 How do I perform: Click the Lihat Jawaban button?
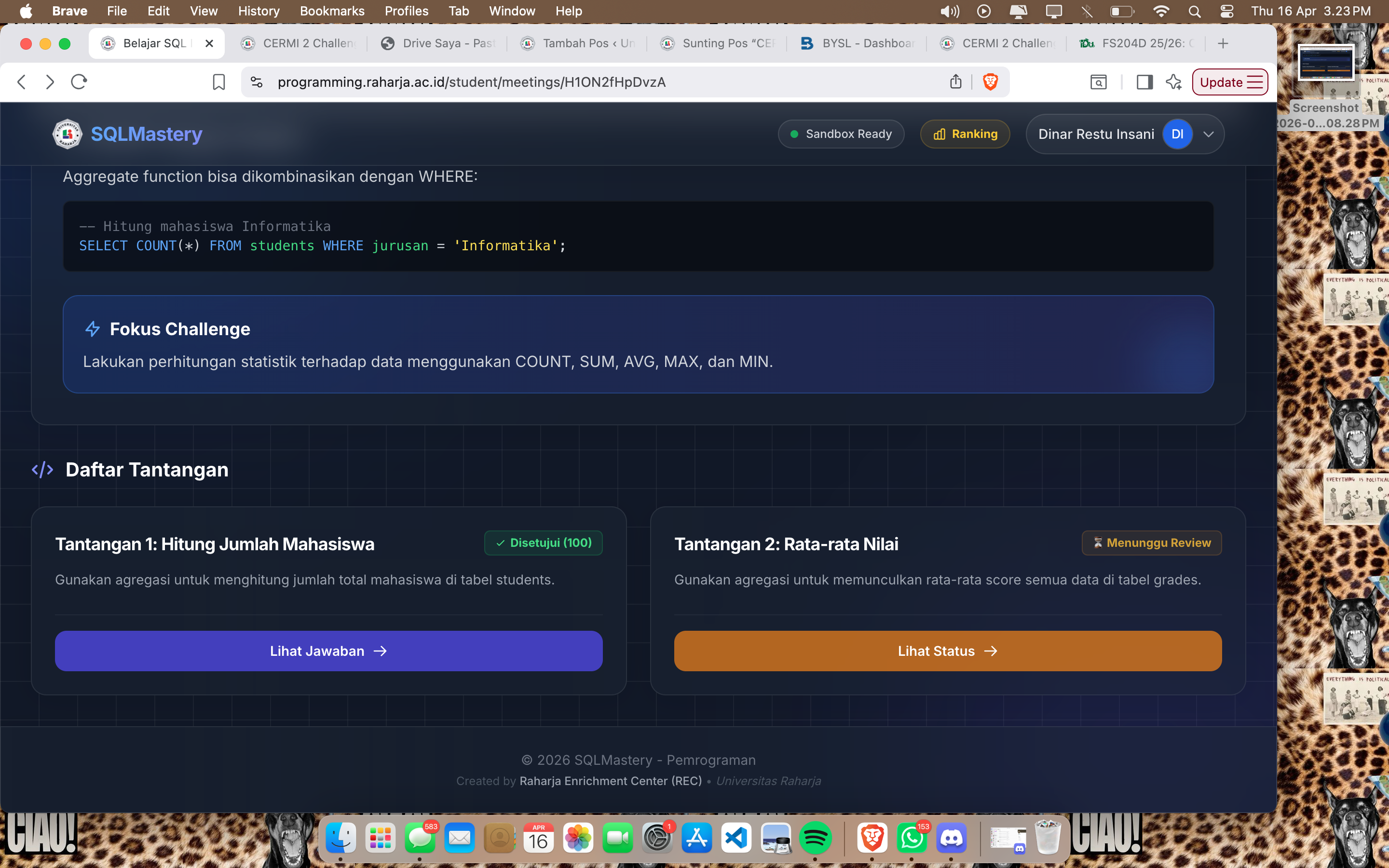click(x=328, y=651)
